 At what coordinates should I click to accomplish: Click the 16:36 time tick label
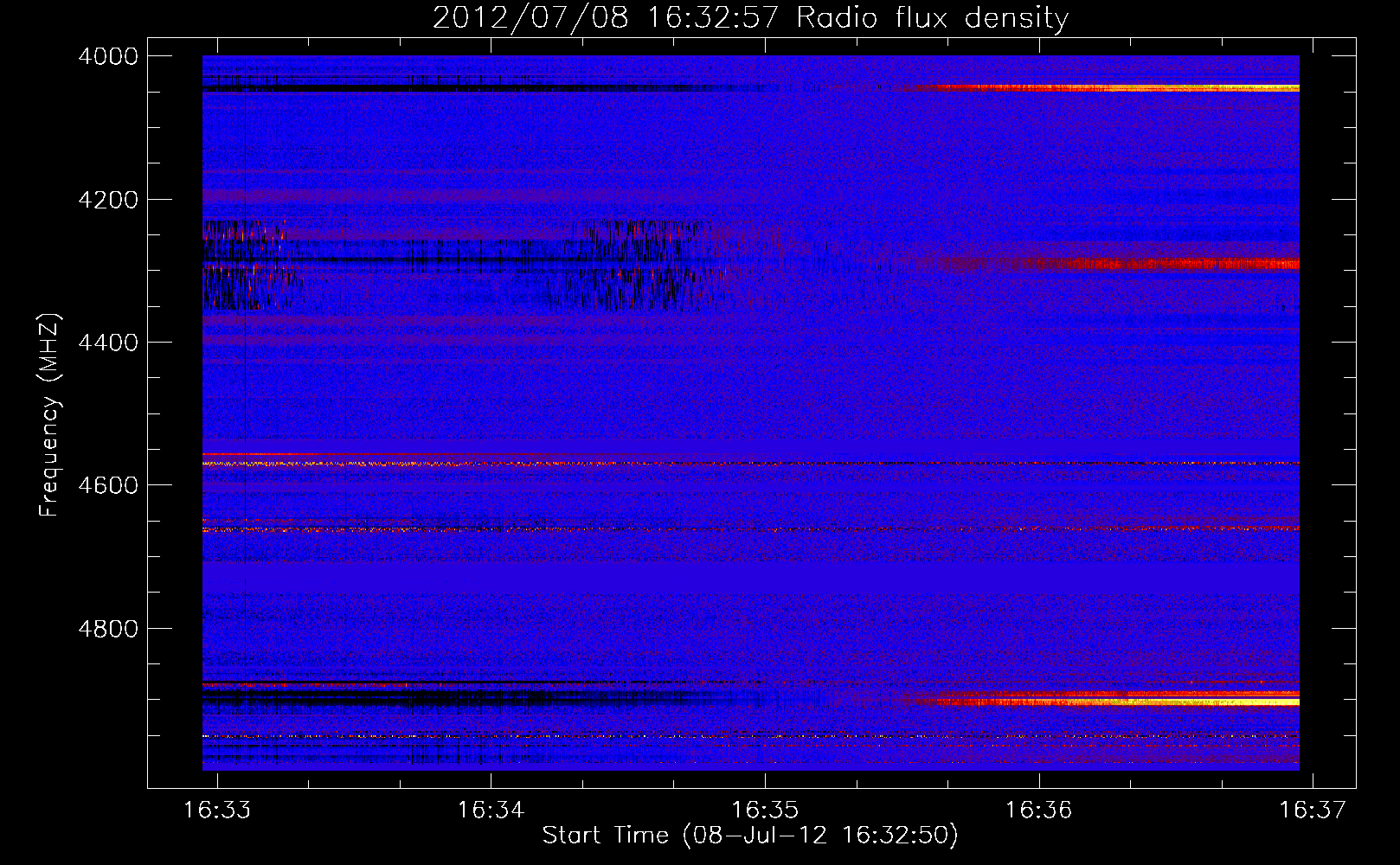1038,810
